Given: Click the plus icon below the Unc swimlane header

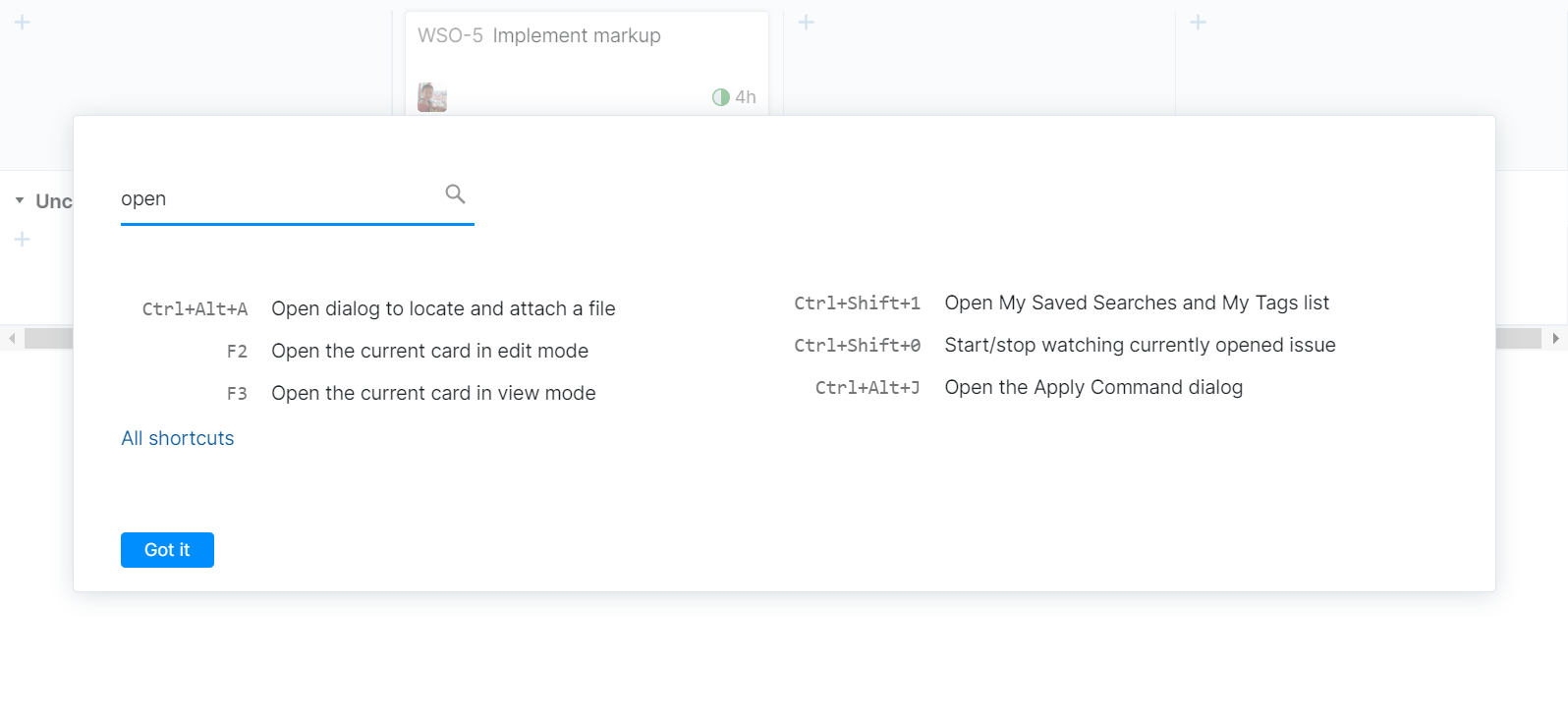Looking at the screenshot, I should click(x=23, y=239).
